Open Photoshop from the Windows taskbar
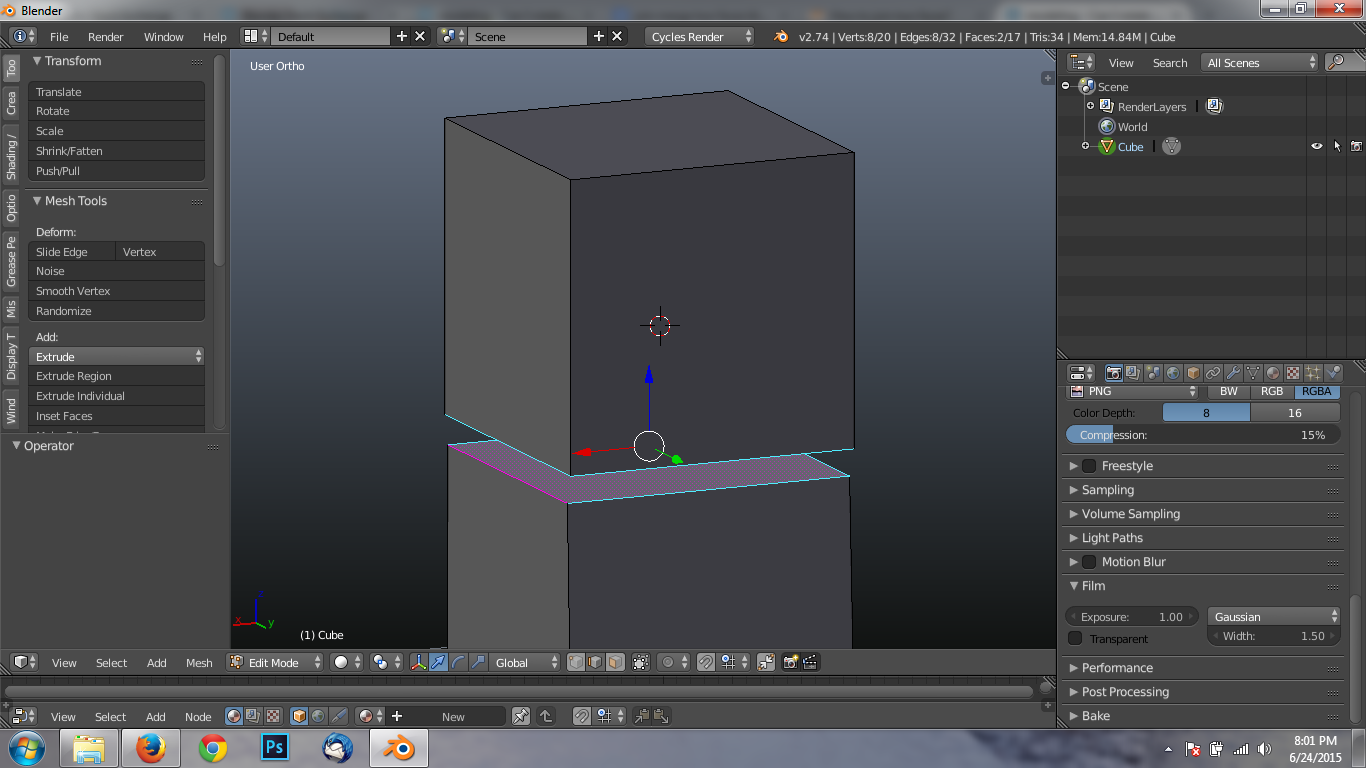The height and width of the screenshot is (768, 1366). (x=275, y=748)
